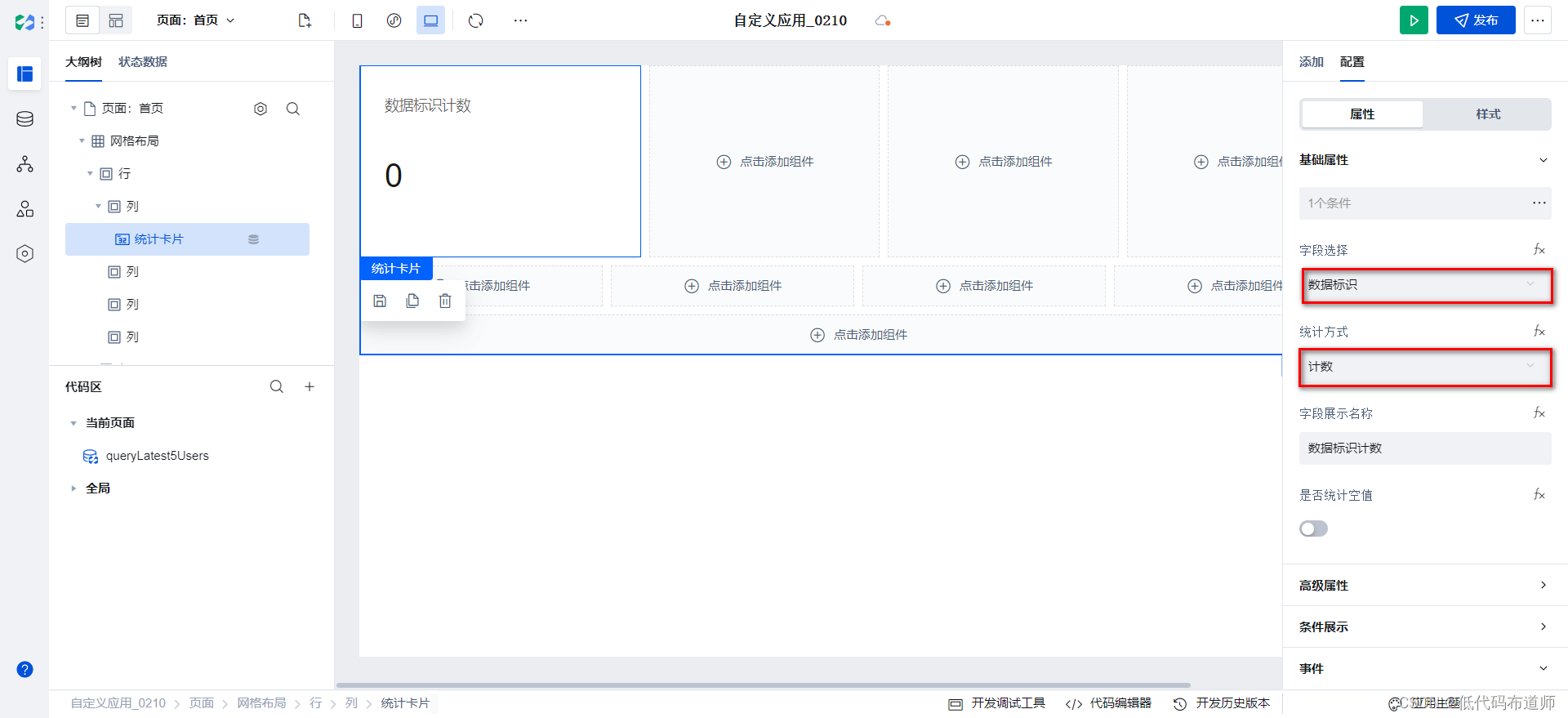1568x718 pixels.
Task: Open the more menu beside 发布
Action: click(1537, 20)
